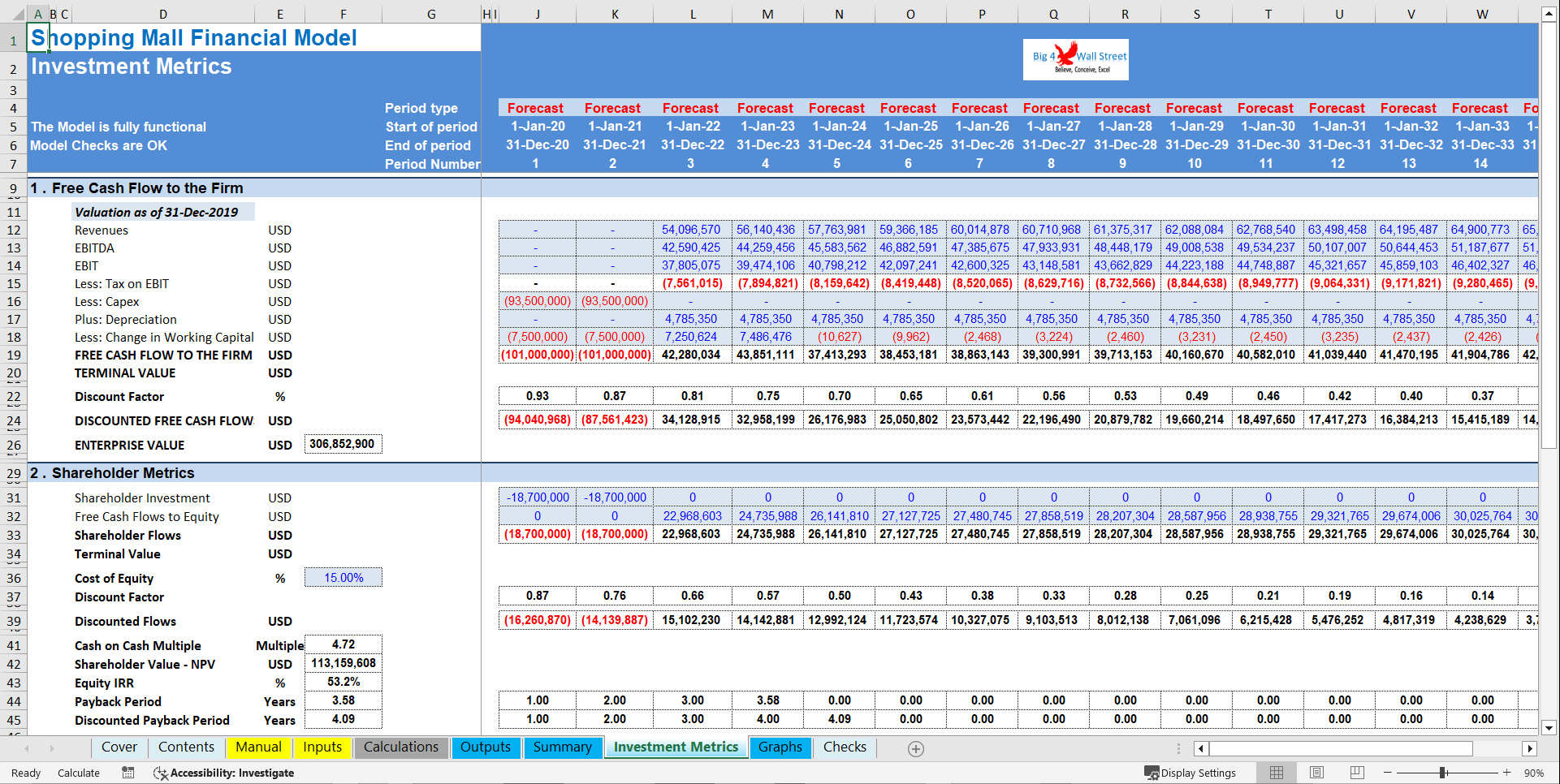This screenshot has width=1560, height=784.
Task: Select the Cost of Equity 15.00% cell
Action: [x=343, y=577]
